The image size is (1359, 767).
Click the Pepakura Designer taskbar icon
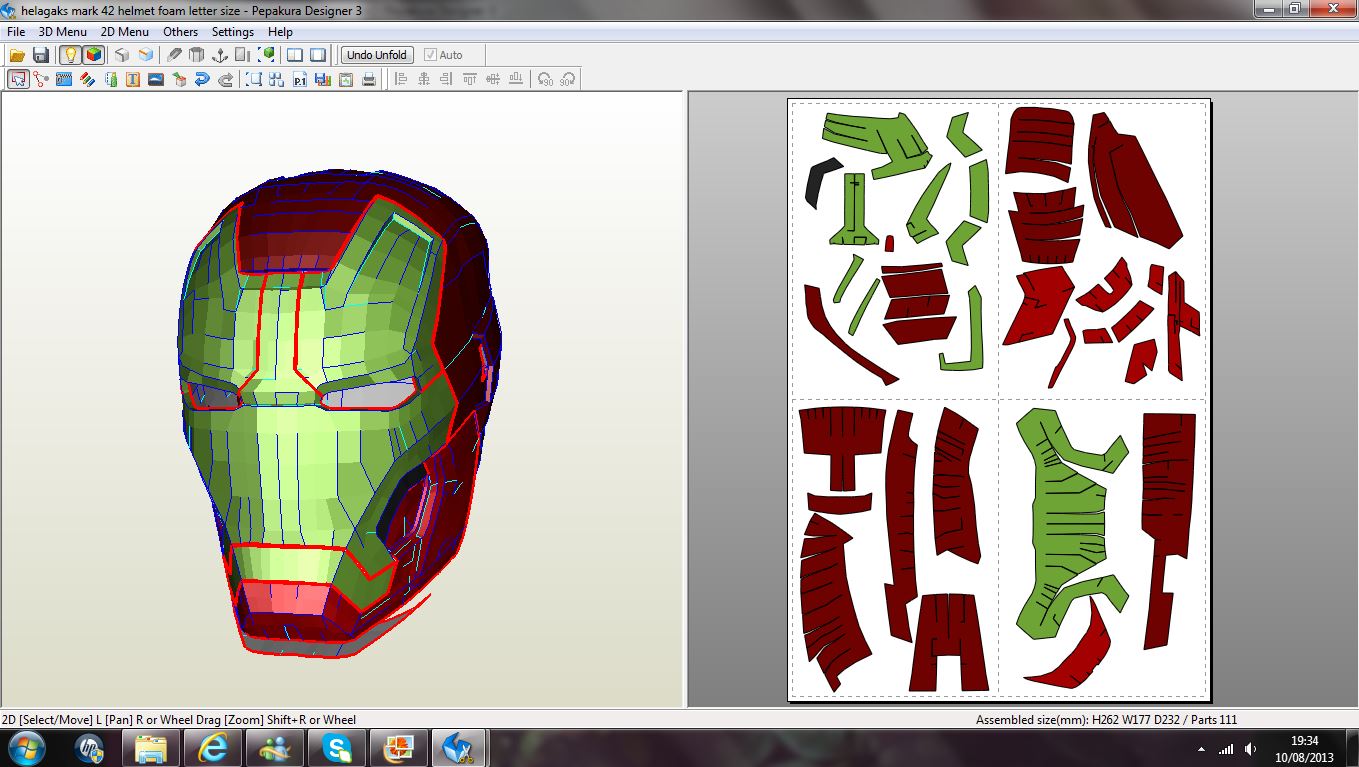(x=460, y=748)
